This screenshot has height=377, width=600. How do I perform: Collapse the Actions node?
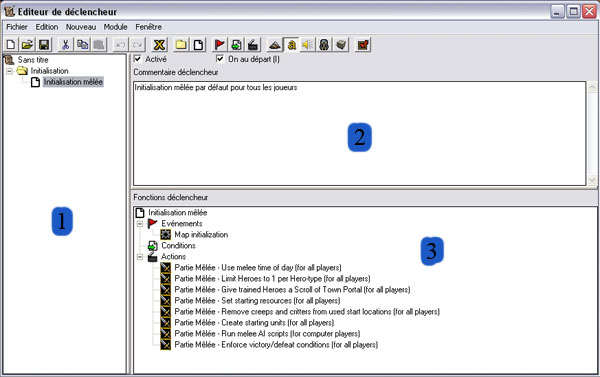140,257
